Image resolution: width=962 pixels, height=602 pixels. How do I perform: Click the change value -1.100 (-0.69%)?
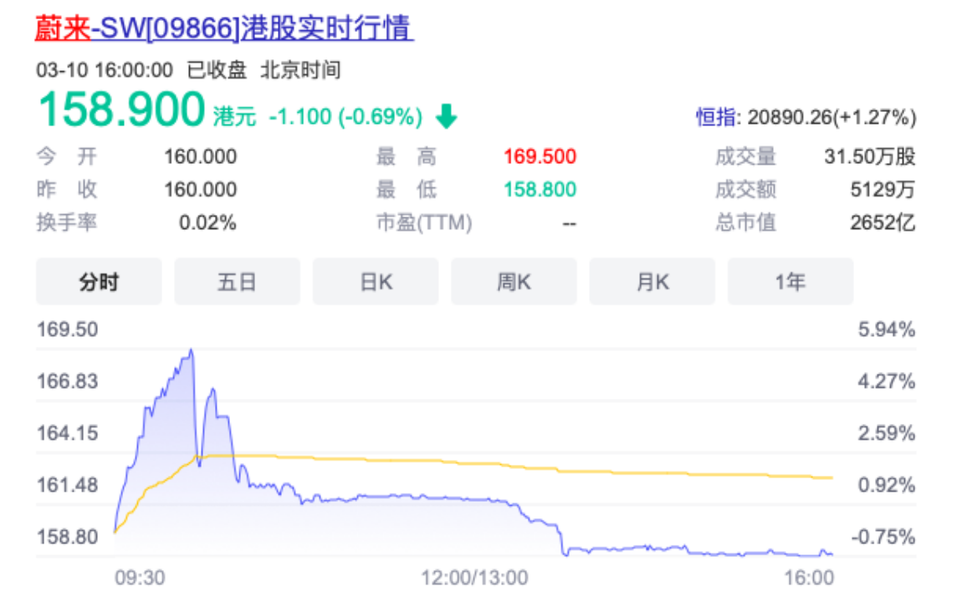[346, 116]
